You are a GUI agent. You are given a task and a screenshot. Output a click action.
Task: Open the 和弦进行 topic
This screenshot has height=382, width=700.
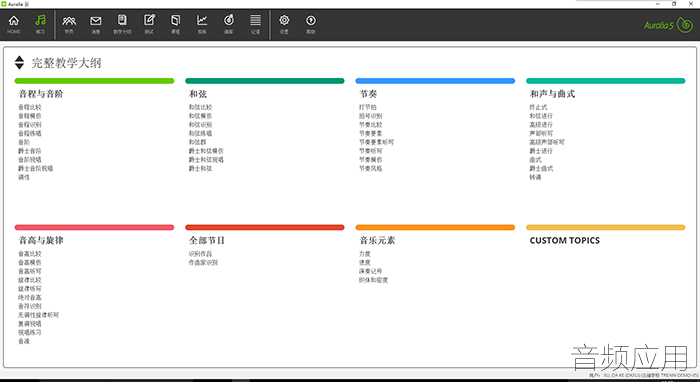[541, 116]
